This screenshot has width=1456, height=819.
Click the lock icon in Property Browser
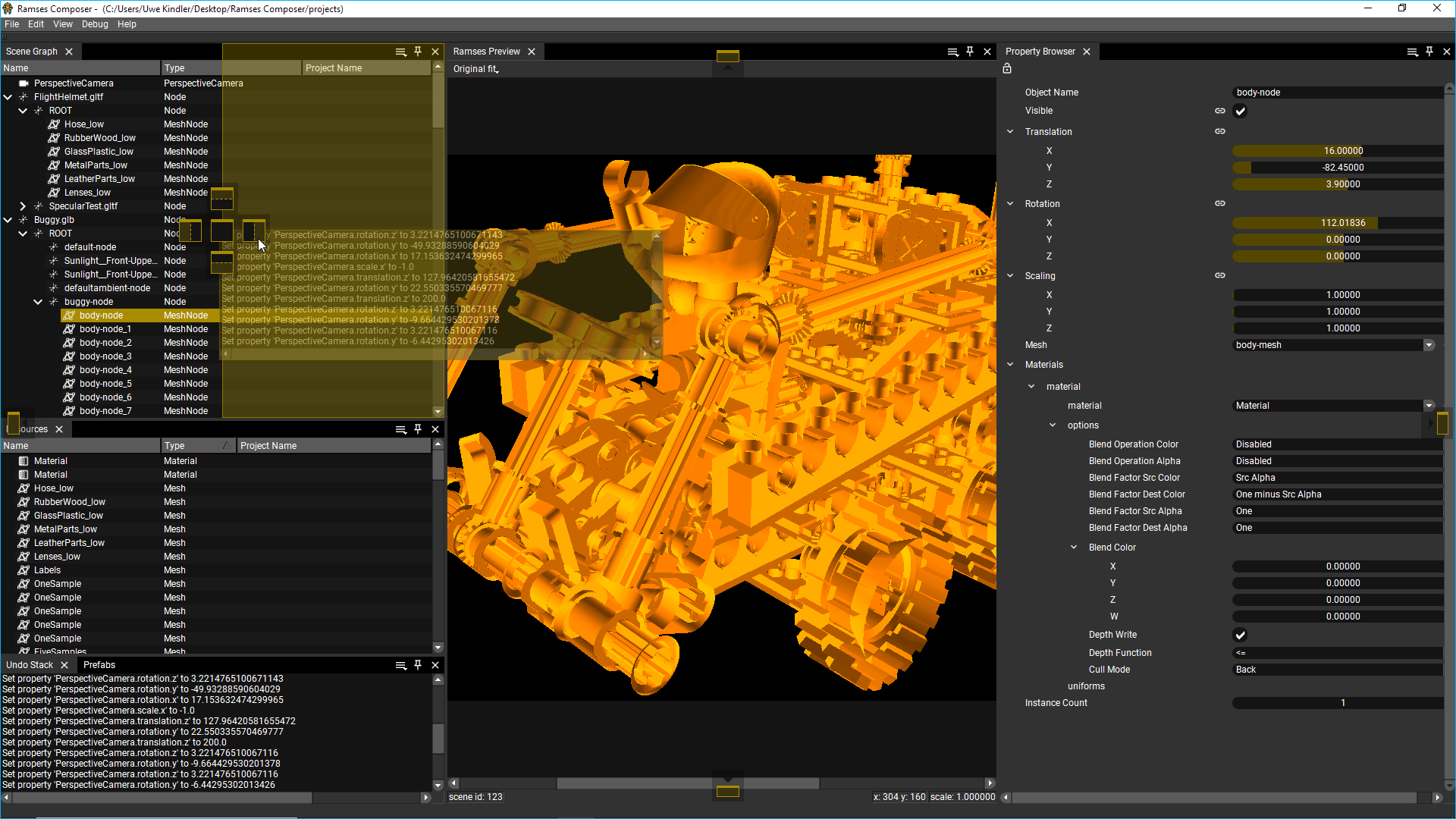(1007, 68)
